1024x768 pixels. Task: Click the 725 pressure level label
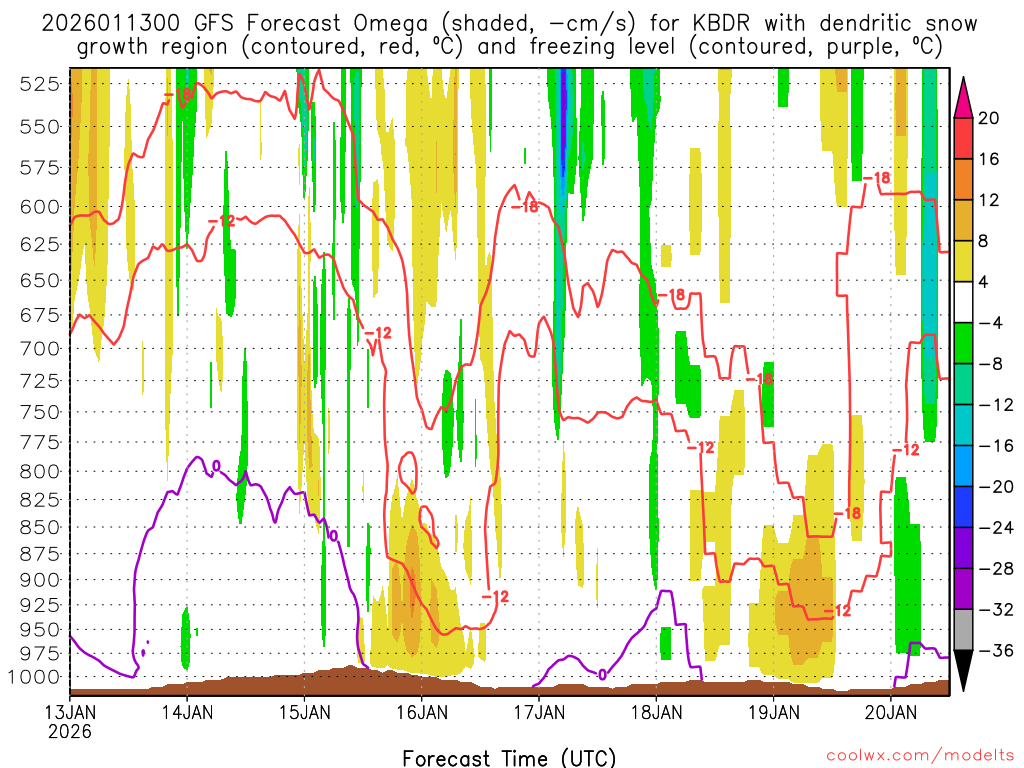pyautogui.click(x=39, y=380)
